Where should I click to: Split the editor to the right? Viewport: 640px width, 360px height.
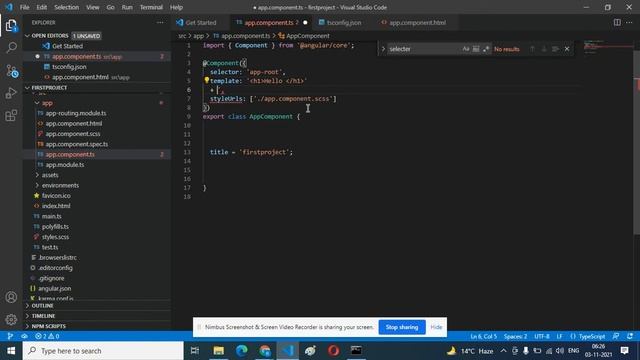[x=617, y=22]
